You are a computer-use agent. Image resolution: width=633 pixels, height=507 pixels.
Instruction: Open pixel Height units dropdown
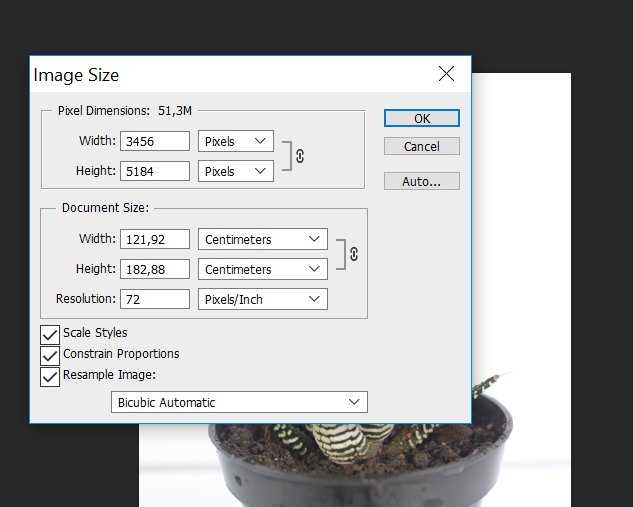point(236,171)
